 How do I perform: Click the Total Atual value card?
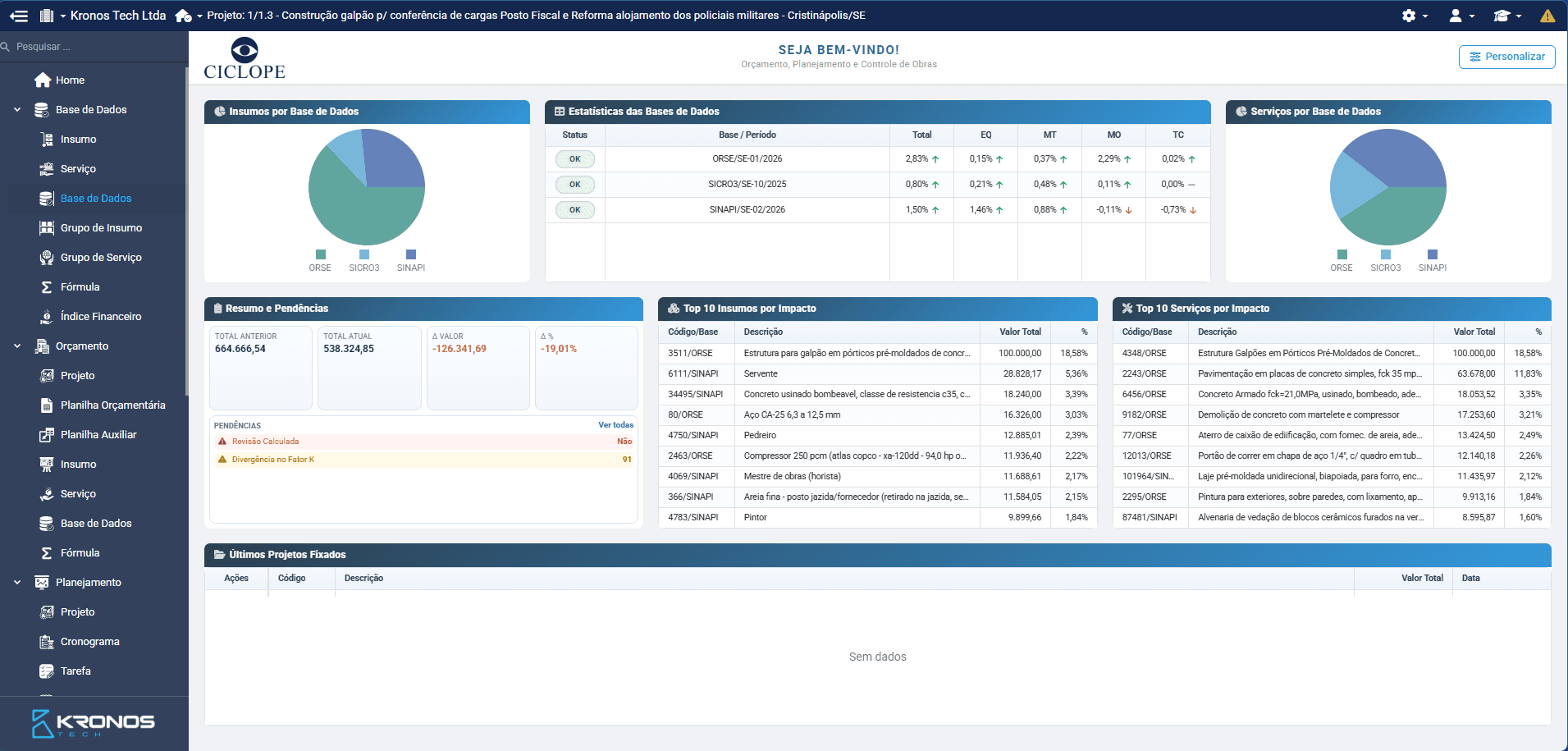[x=369, y=368]
